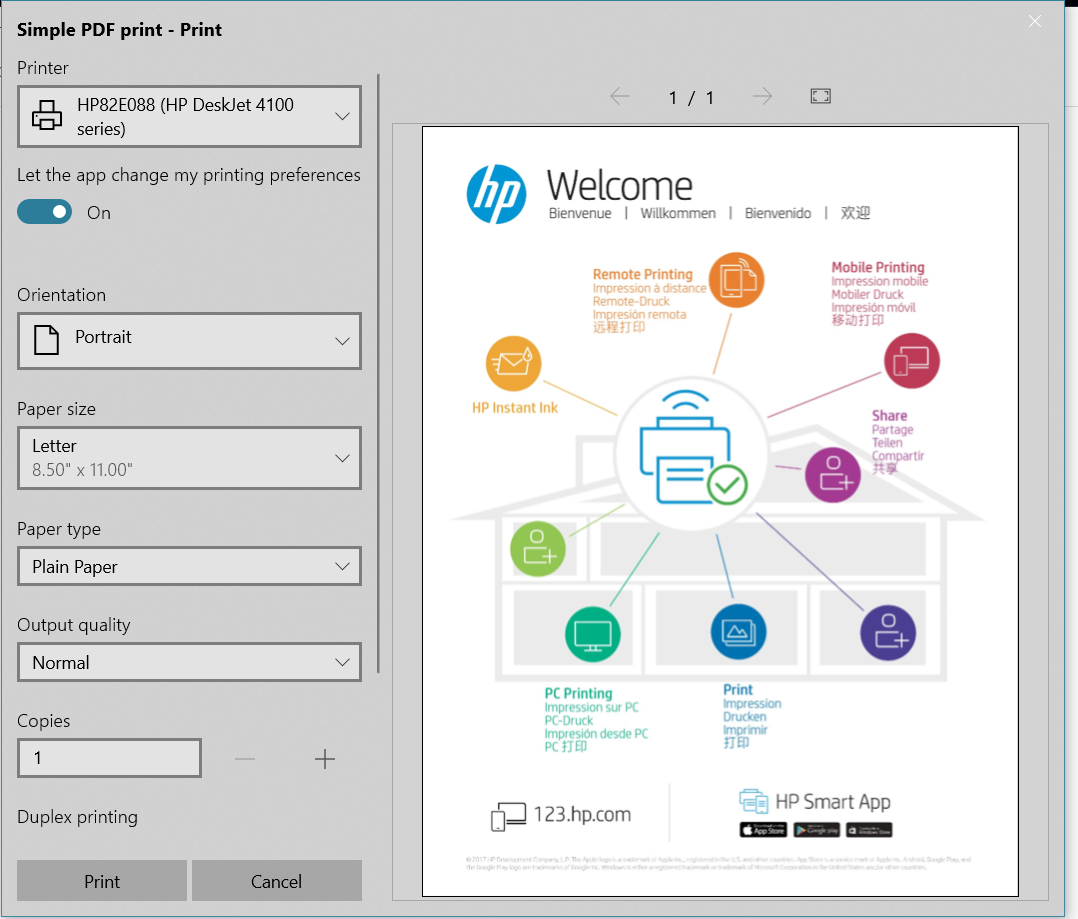Open the Printer selection dropdown

(189, 117)
